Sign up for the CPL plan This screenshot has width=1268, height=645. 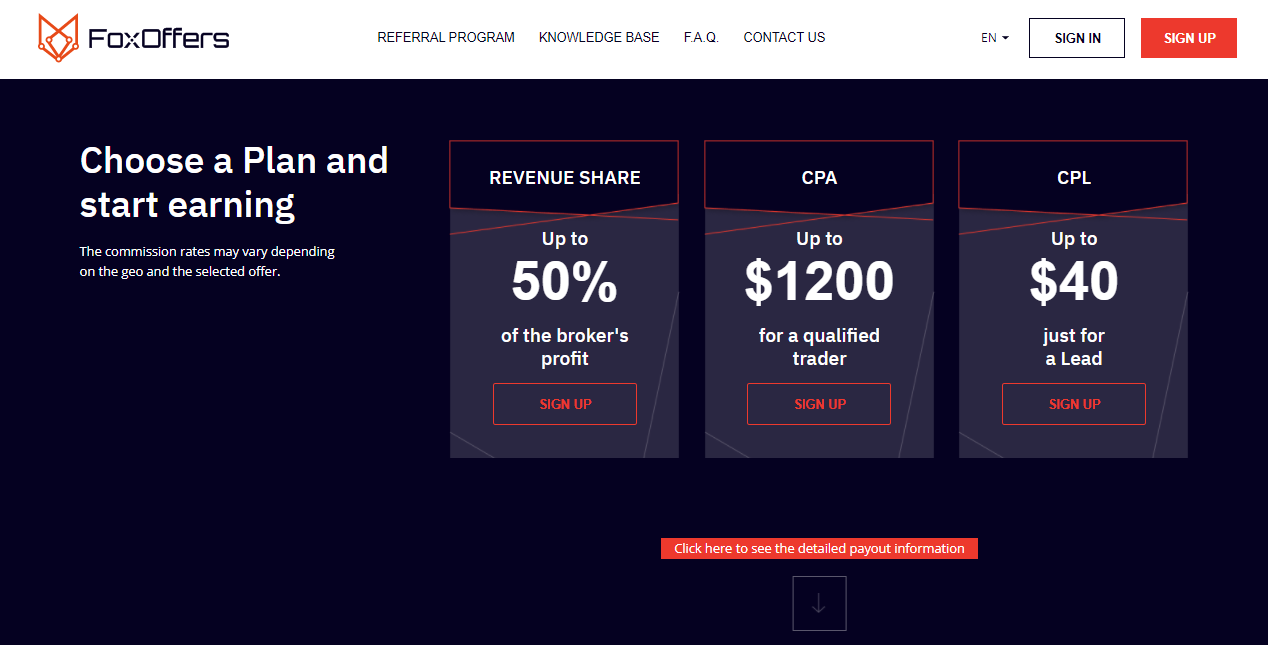[1074, 404]
